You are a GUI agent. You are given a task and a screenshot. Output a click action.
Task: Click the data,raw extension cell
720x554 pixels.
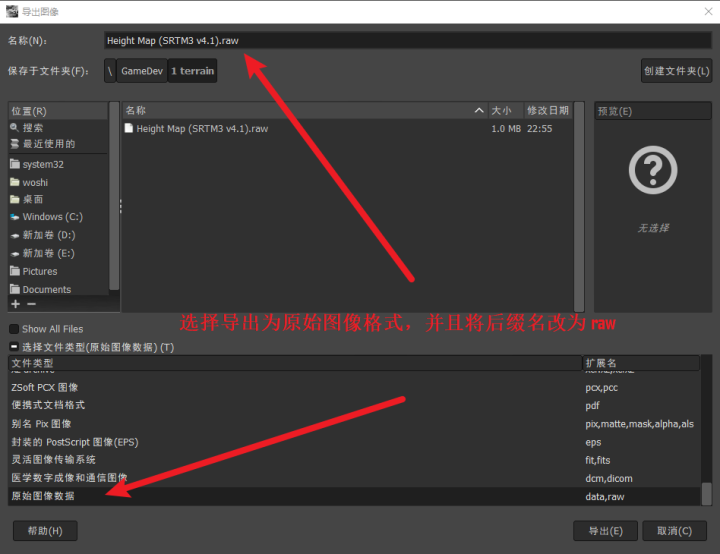(x=605, y=497)
